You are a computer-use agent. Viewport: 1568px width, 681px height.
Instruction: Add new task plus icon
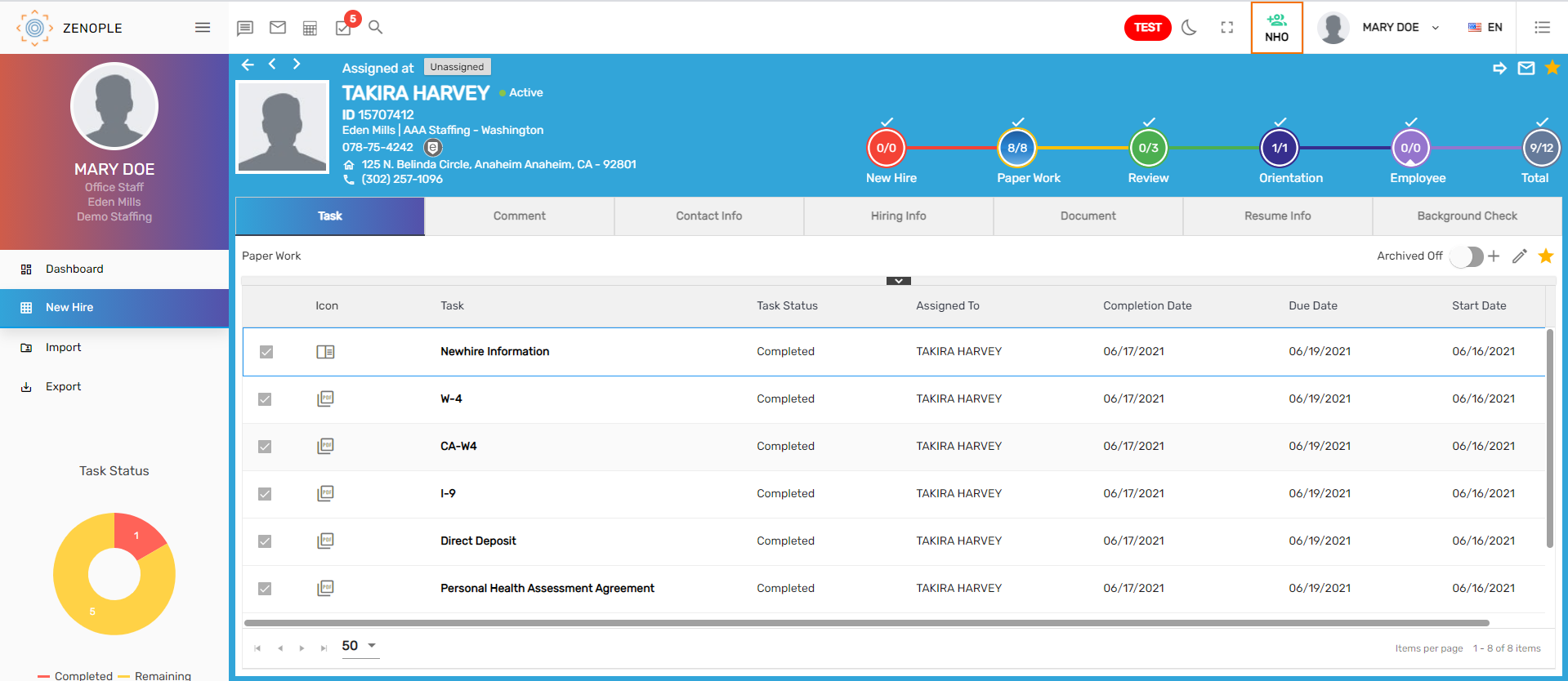point(1493,256)
